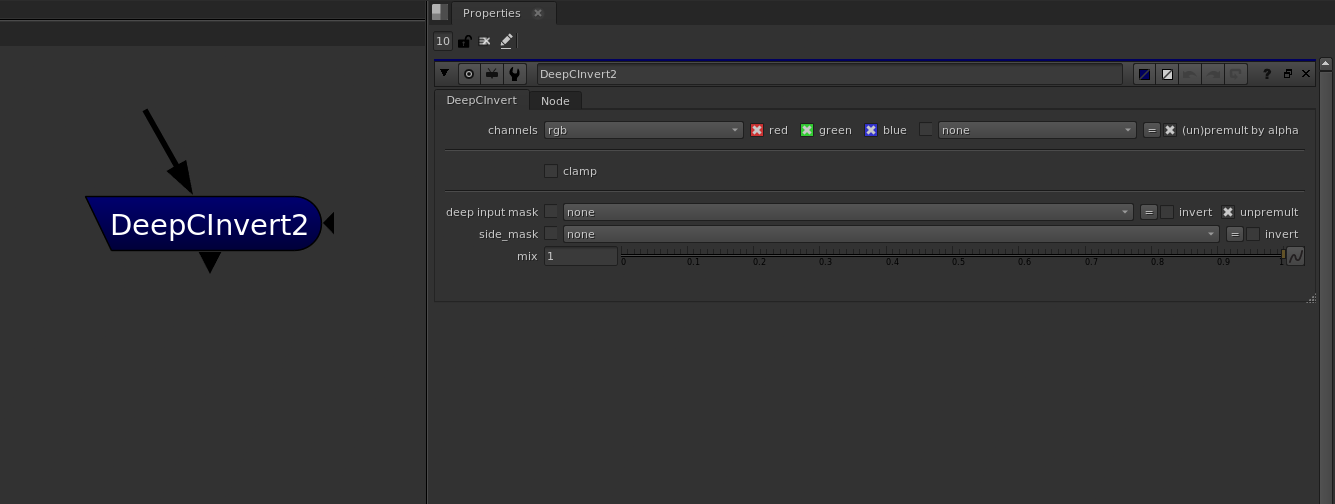Click the lock properties bin icon
This screenshot has height=504, width=1335.
tap(464, 41)
